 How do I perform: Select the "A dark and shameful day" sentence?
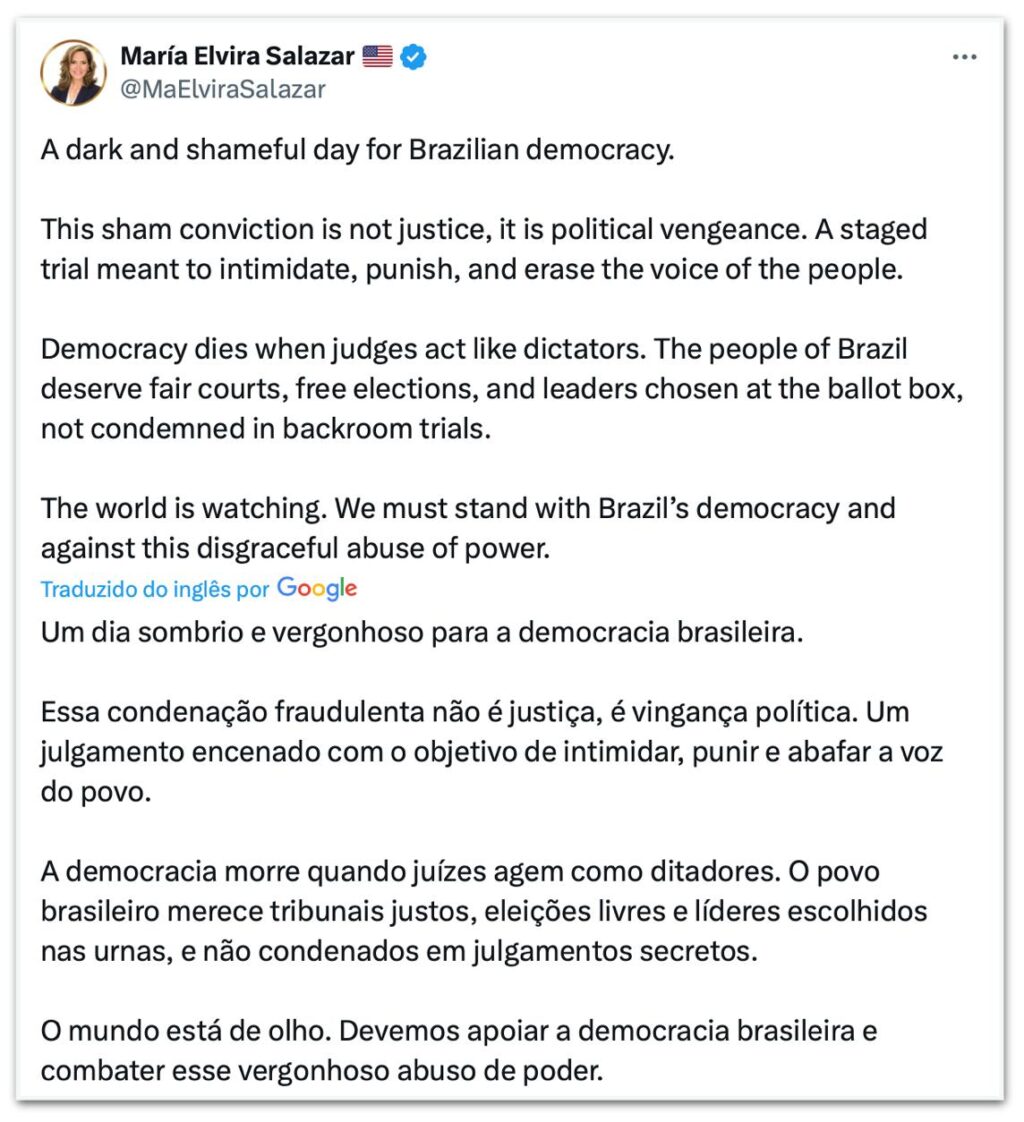tap(359, 150)
